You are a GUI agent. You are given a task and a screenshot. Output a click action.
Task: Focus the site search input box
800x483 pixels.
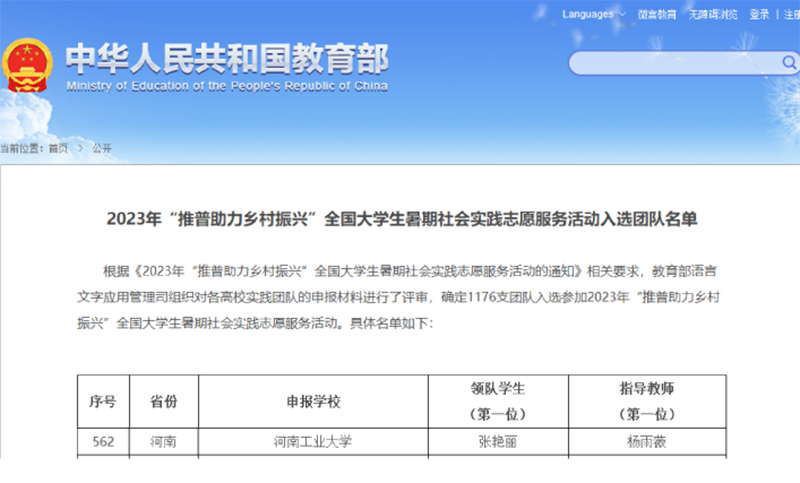[670, 63]
